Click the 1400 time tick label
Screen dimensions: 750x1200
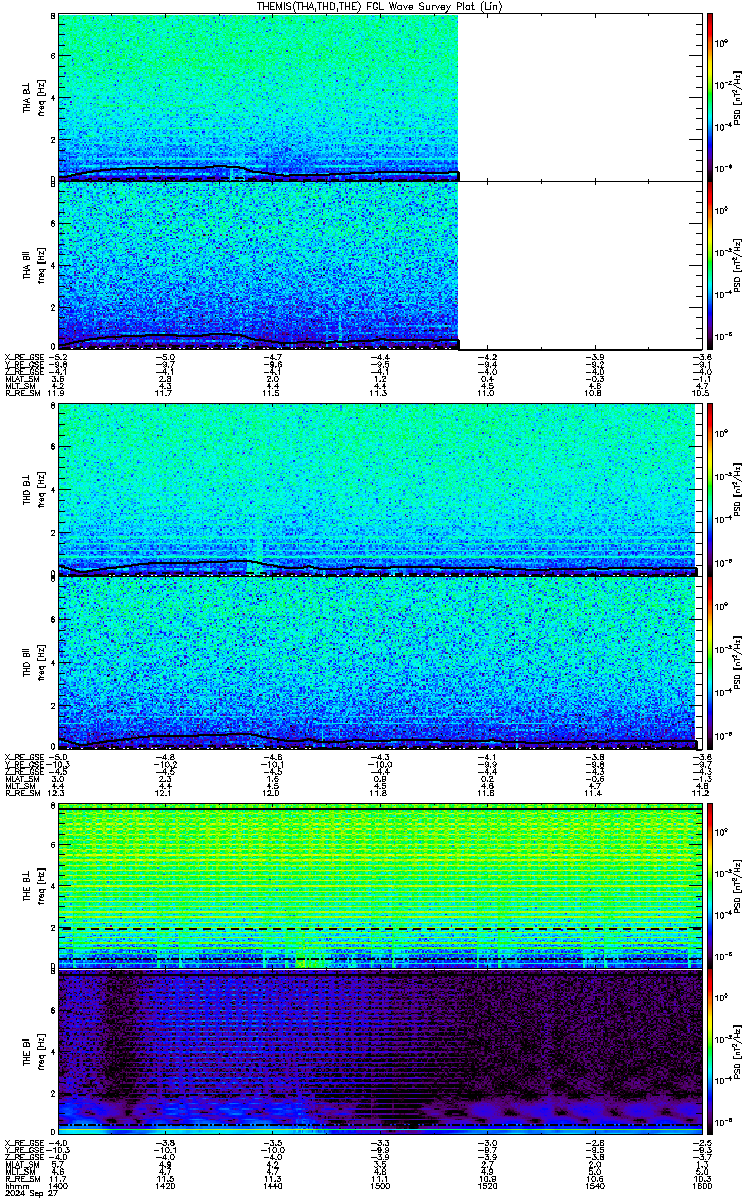tap(58, 1185)
